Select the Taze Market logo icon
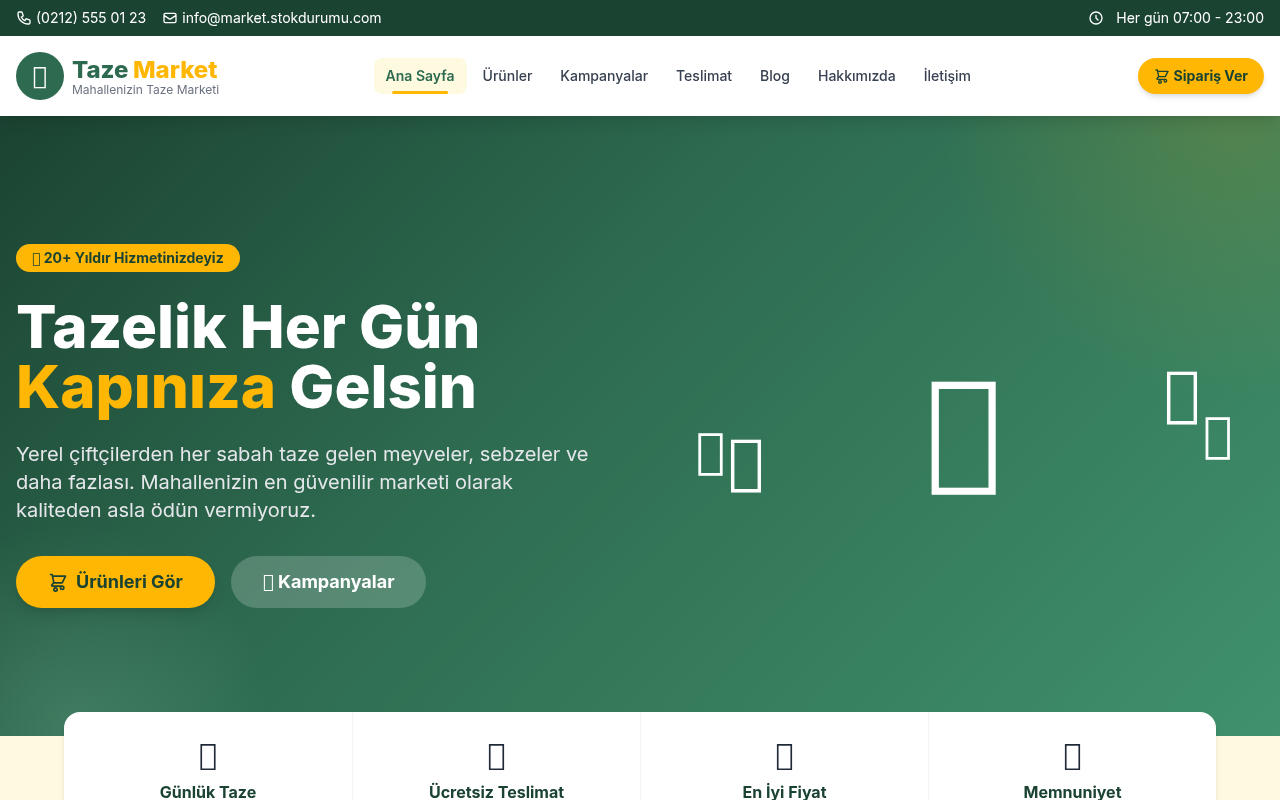The width and height of the screenshot is (1280, 800). click(x=39, y=76)
